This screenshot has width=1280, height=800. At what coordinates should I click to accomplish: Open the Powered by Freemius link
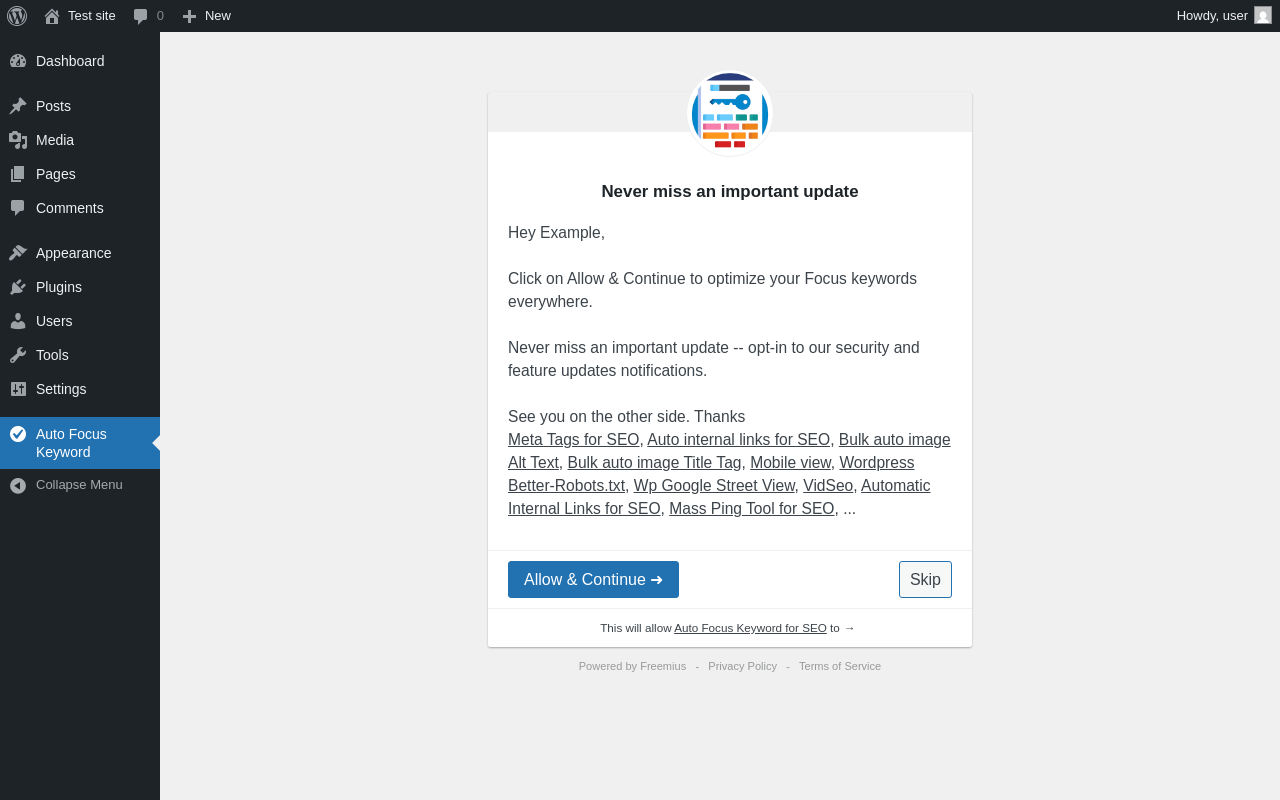[x=632, y=666]
